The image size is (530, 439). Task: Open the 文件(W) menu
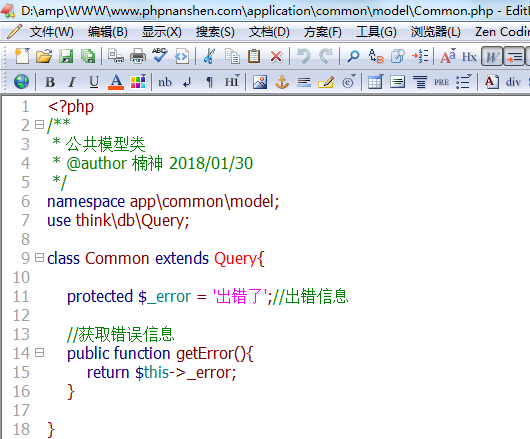(x=51, y=32)
